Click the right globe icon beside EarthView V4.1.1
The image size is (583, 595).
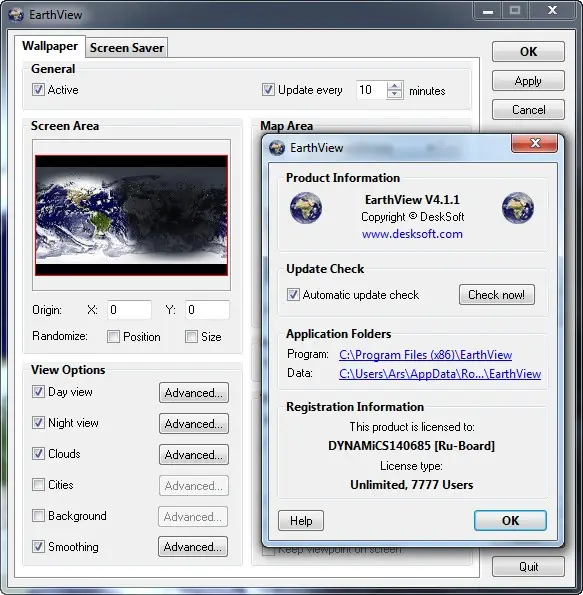518,208
